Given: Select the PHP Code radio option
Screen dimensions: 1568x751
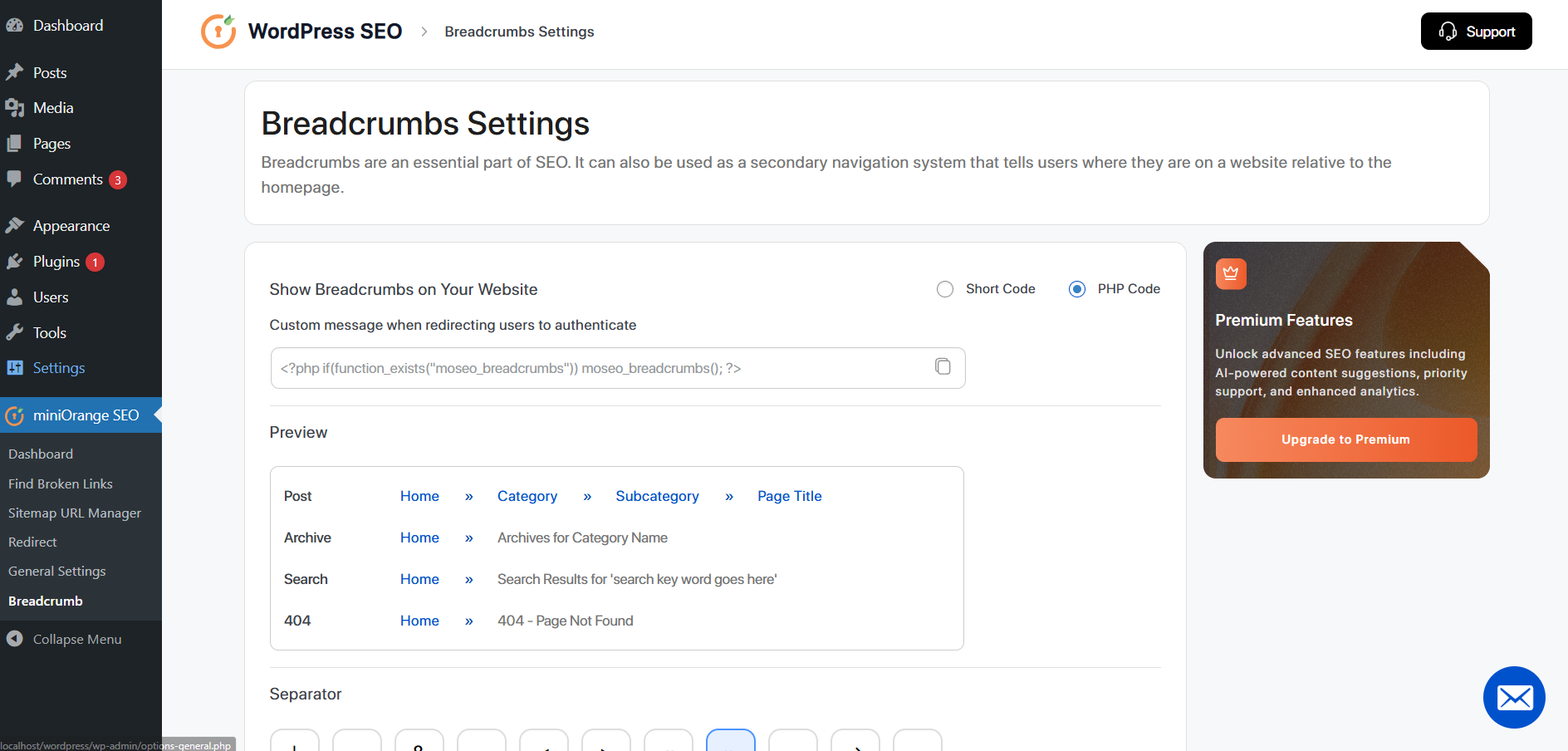Looking at the screenshot, I should (1077, 289).
